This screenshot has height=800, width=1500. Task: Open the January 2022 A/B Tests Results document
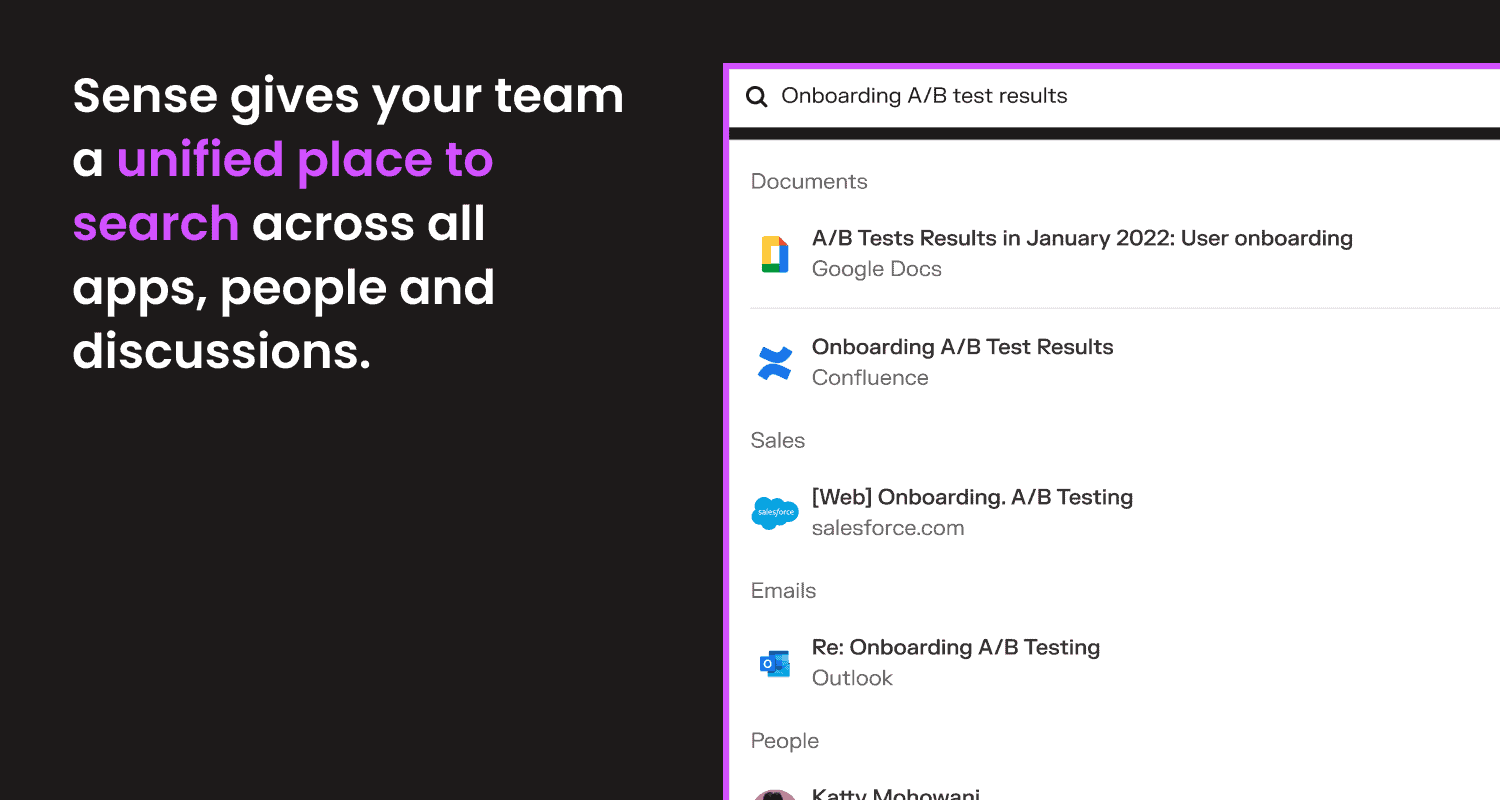click(x=1082, y=239)
